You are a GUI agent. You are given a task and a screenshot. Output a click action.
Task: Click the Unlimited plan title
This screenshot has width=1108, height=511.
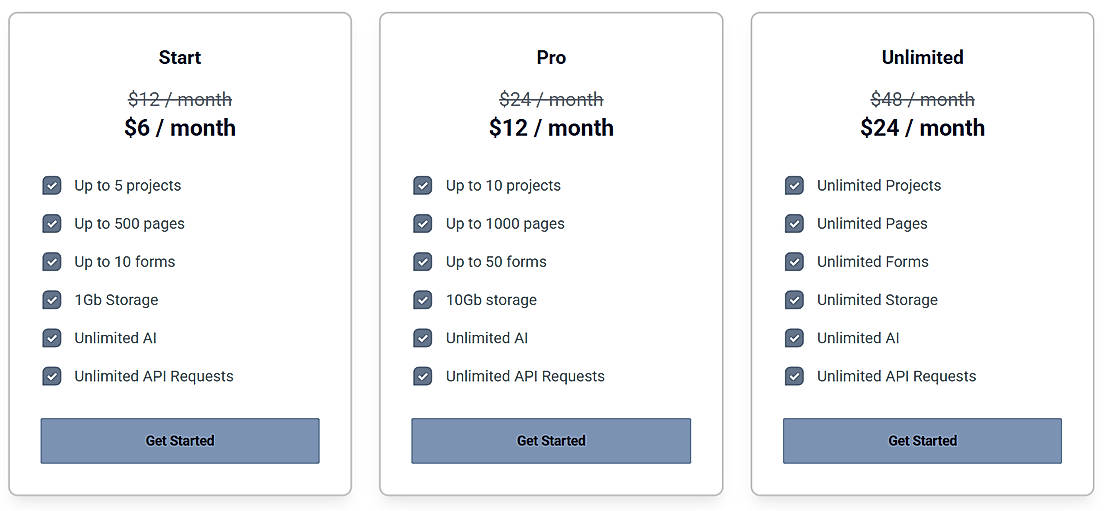pyautogui.click(x=922, y=58)
